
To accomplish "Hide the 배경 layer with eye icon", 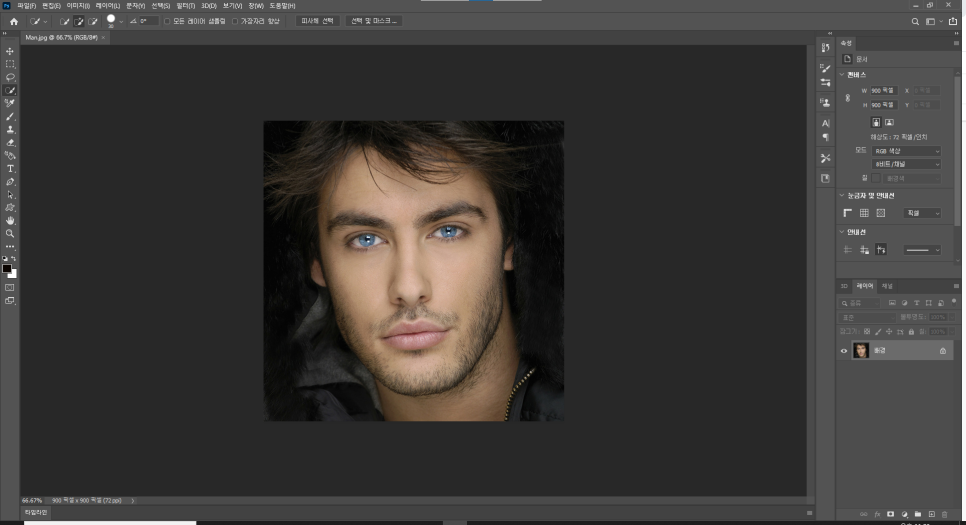I will [844, 351].
